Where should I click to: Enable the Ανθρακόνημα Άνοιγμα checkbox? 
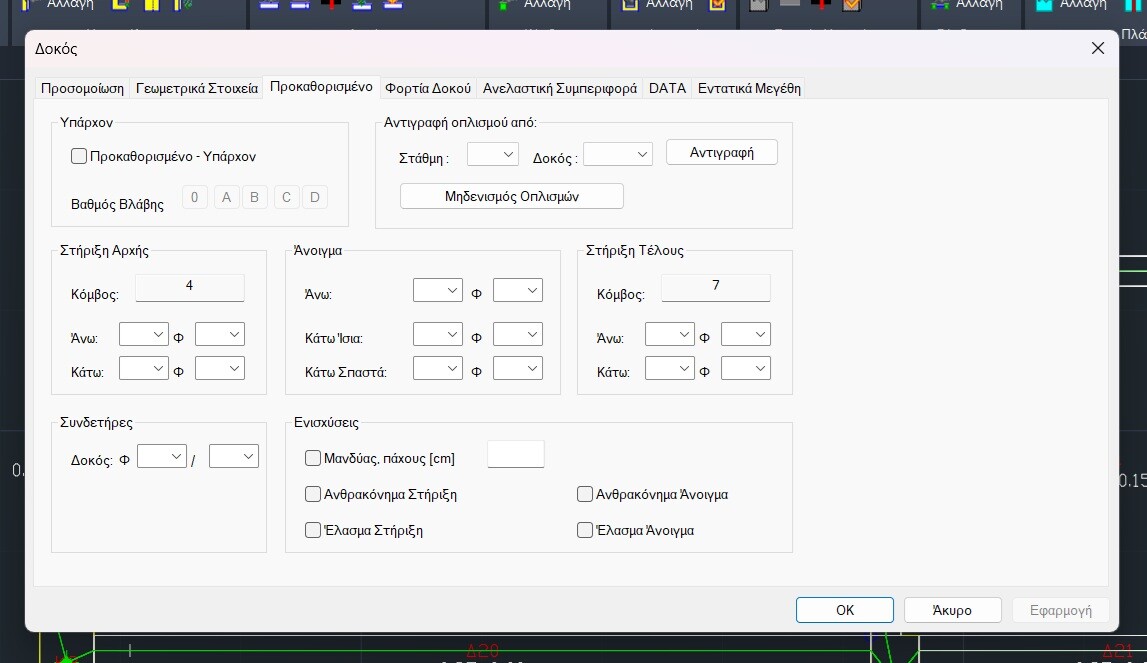tap(585, 494)
